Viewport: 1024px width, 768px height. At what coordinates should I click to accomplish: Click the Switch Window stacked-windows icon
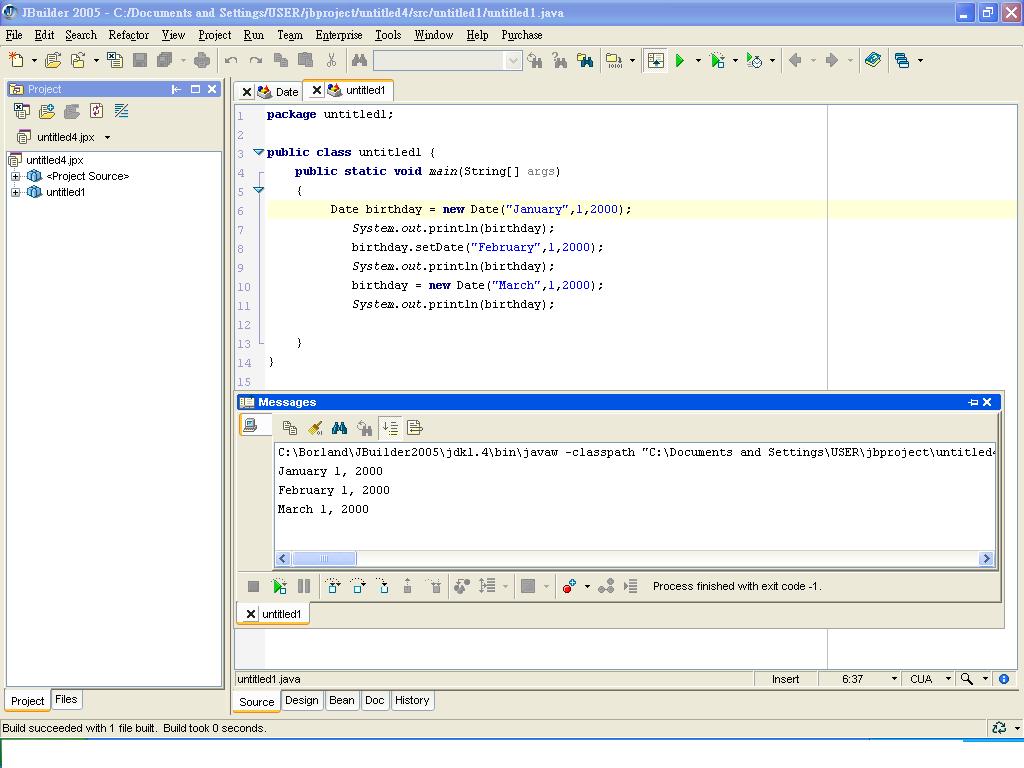pyautogui.click(x=902, y=60)
